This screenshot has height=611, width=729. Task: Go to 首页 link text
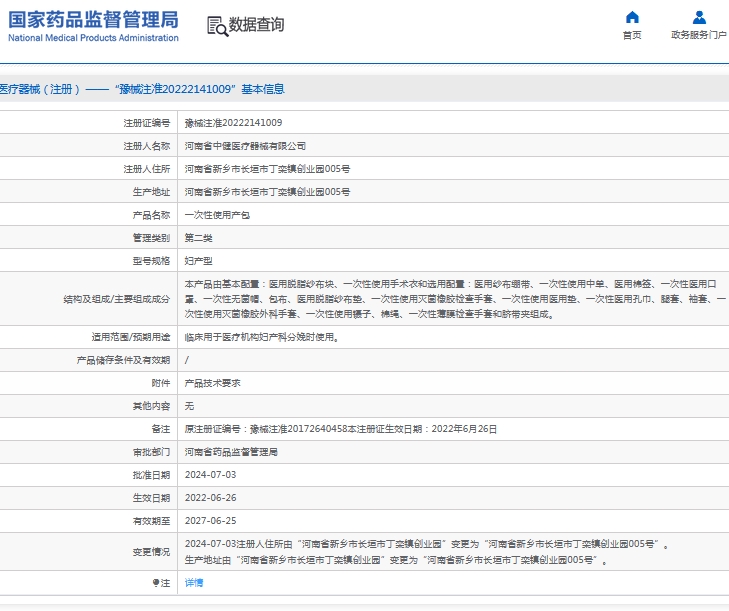(632, 35)
